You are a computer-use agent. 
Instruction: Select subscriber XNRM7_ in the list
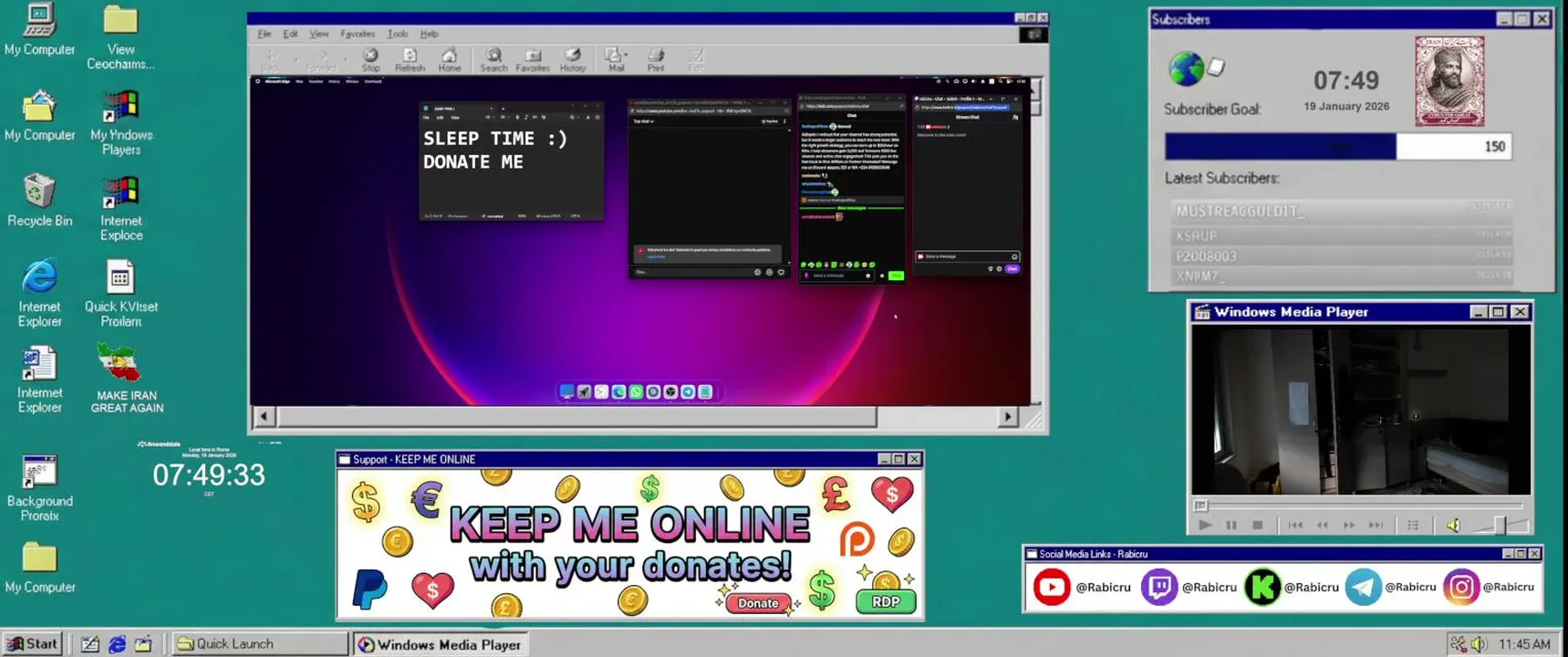1341,276
